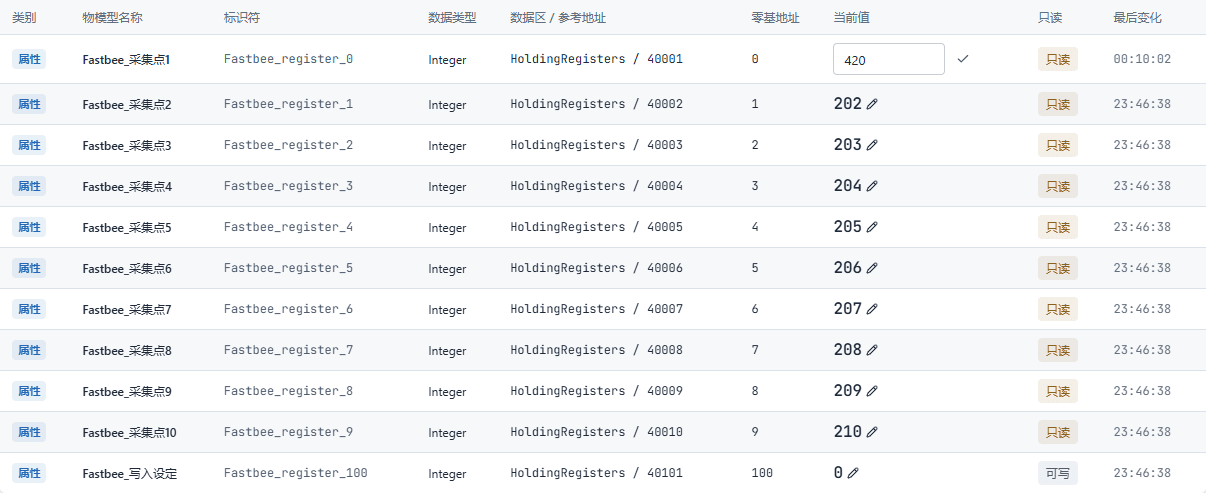The image size is (1206, 493).
Task: Click the 只读 tag in the Fastbee_采集点5 row
Action: point(1058,227)
